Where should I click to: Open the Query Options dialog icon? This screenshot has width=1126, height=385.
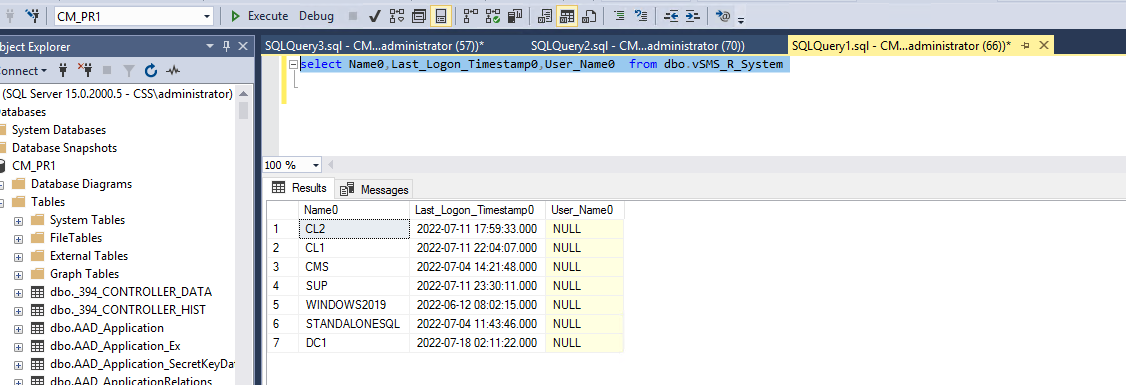pos(419,16)
